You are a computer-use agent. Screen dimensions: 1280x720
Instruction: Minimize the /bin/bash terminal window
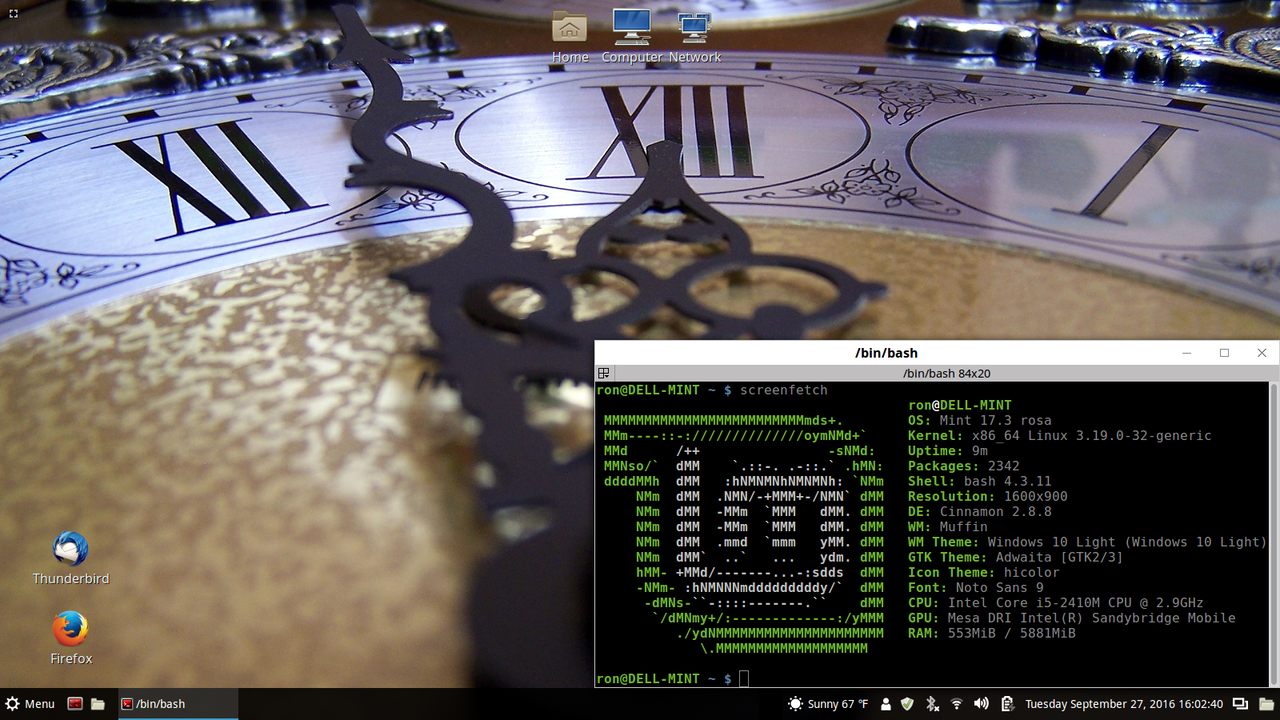click(x=1187, y=353)
